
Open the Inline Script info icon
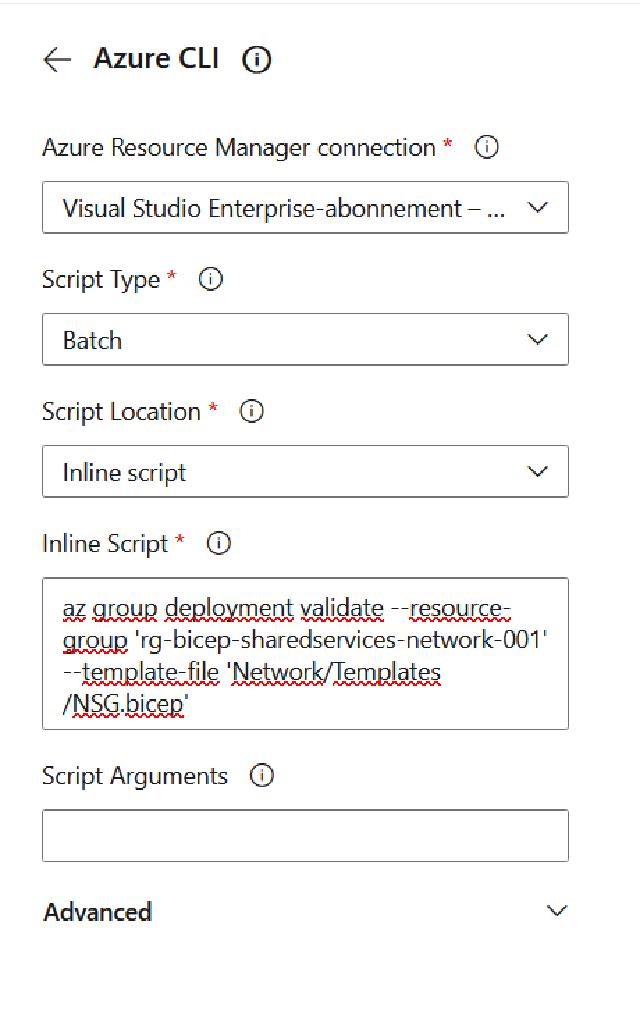[x=218, y=544]
